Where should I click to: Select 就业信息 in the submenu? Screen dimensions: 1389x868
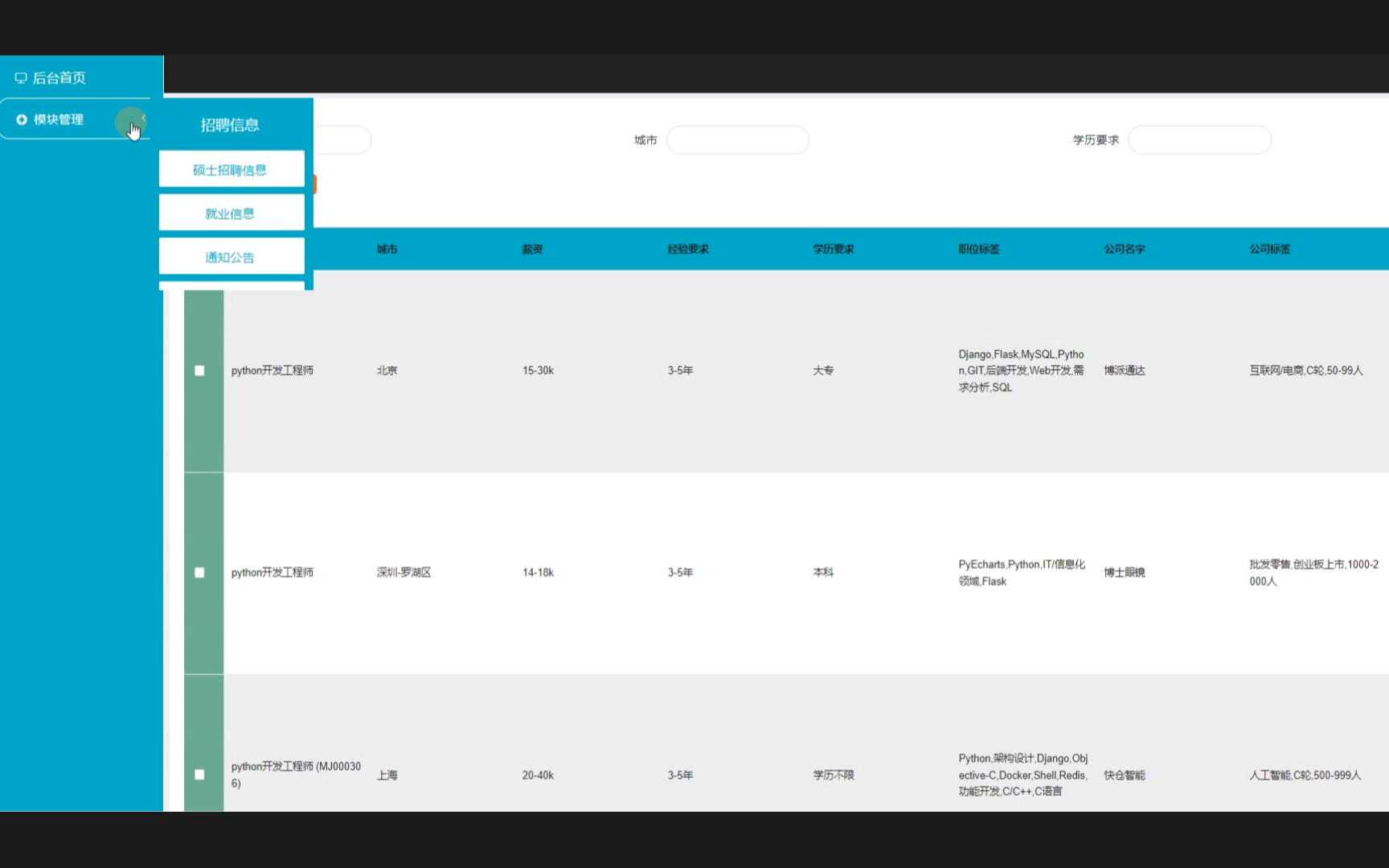(x=231, y=213)
